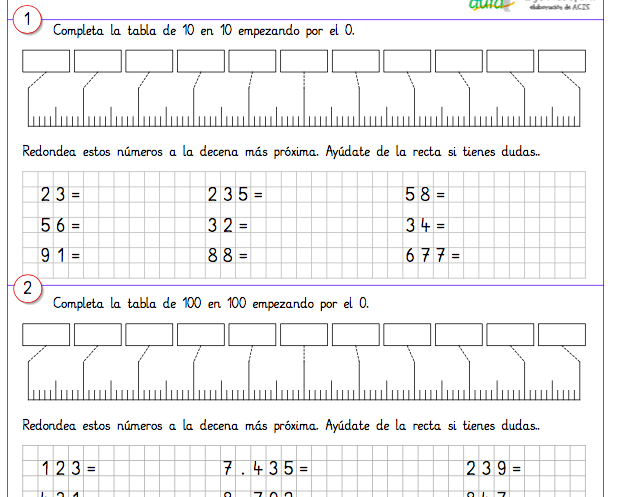Image resolution: width=621 pixels, height=497 pixels.
Task: Click the answer space after "239 ="
Action: [x=535, y=467]
